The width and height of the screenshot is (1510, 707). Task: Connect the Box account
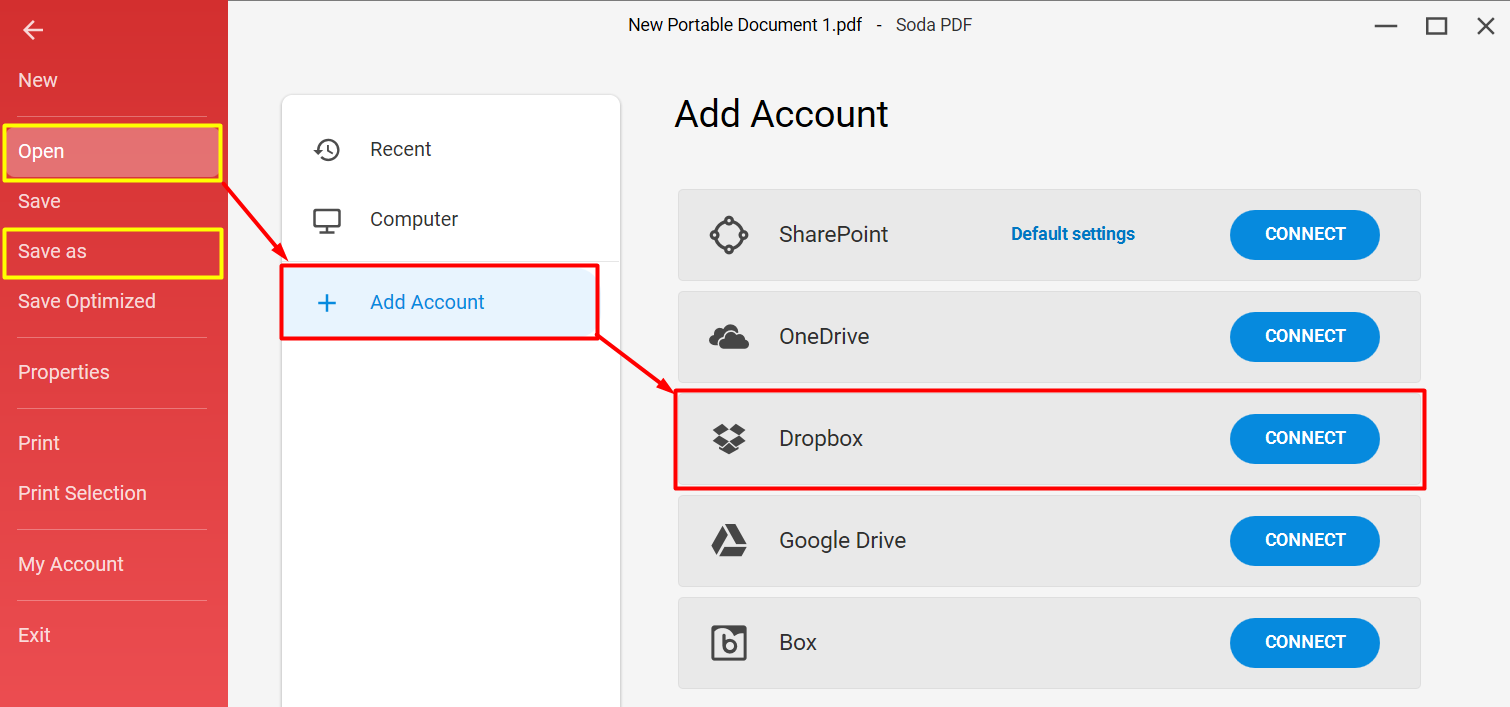[x=1305, y=643]
